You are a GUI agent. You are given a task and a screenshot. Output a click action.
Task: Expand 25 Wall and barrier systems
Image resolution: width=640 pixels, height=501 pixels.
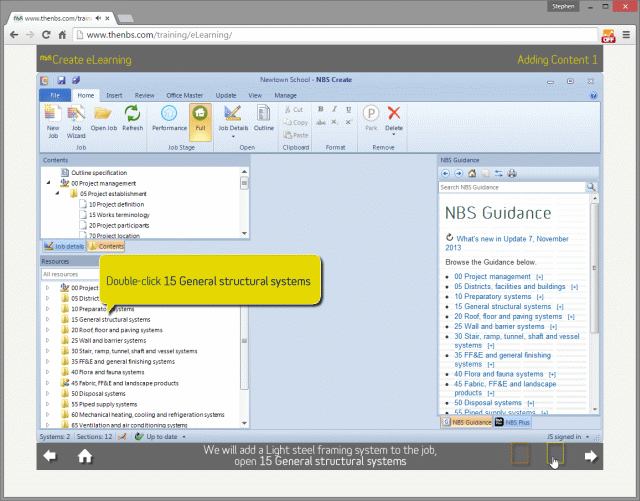coord(48,341)
